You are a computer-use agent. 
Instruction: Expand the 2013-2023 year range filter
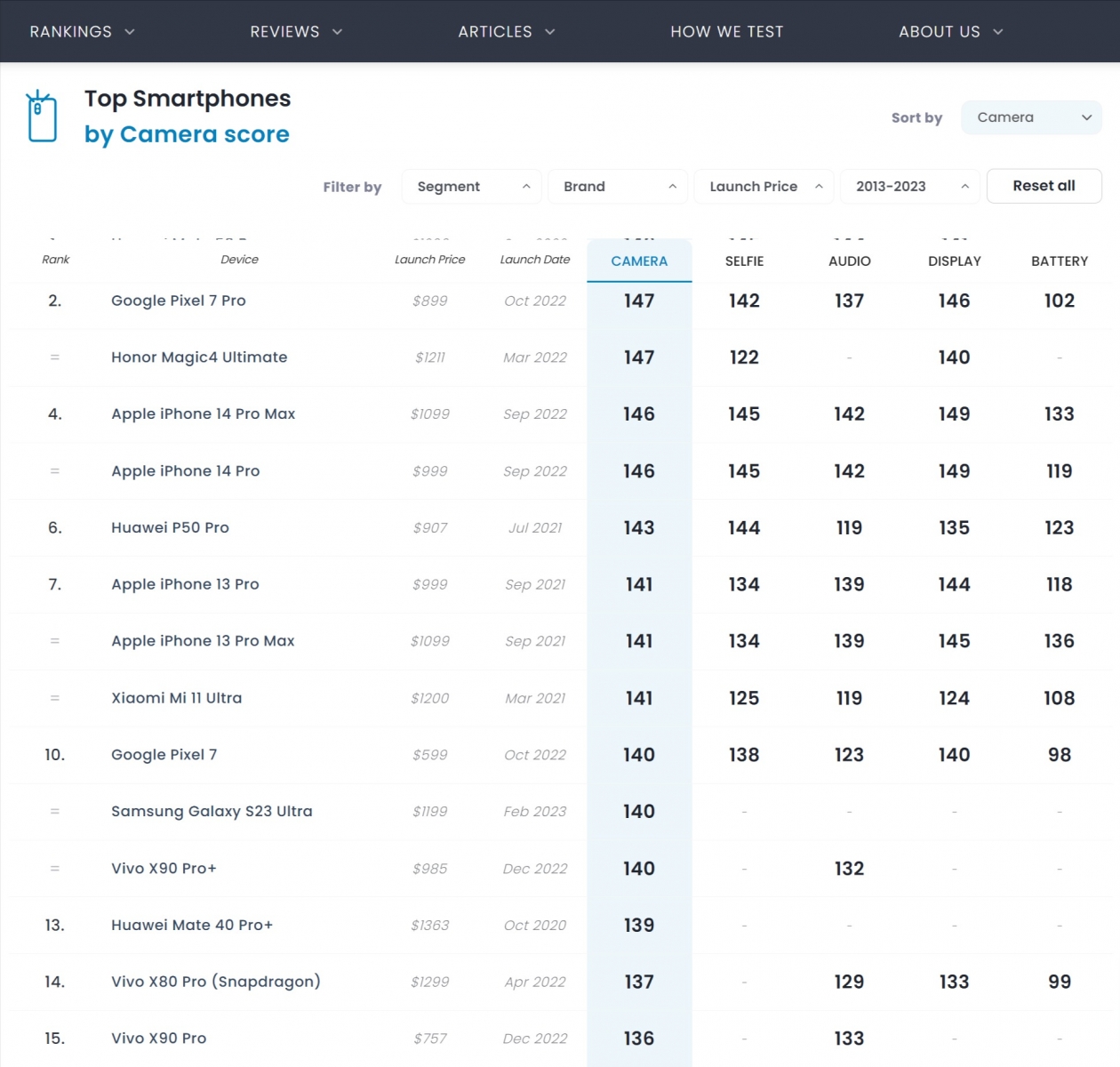click(910, 187)
